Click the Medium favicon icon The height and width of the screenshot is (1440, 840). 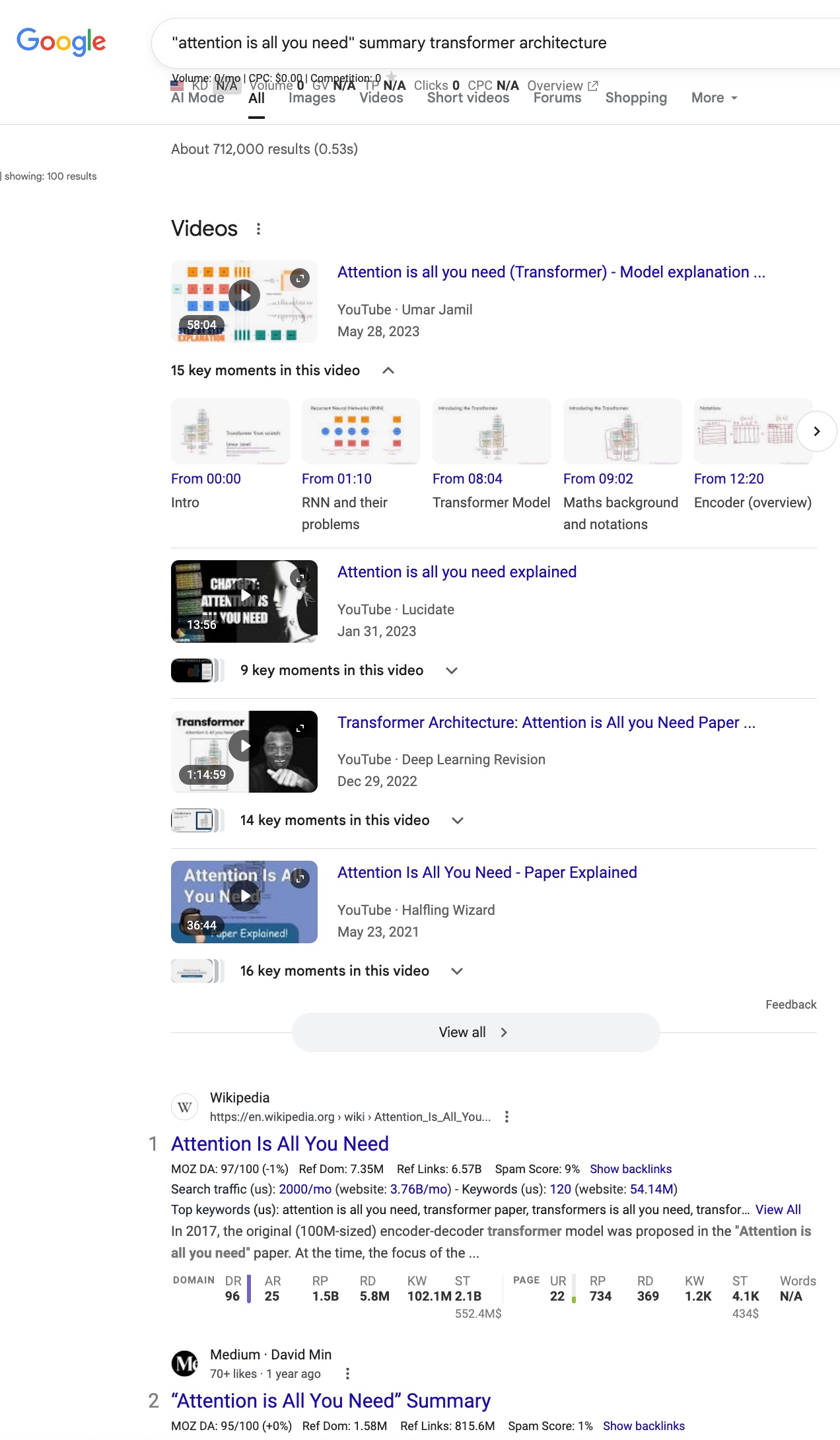(185, 1363)
